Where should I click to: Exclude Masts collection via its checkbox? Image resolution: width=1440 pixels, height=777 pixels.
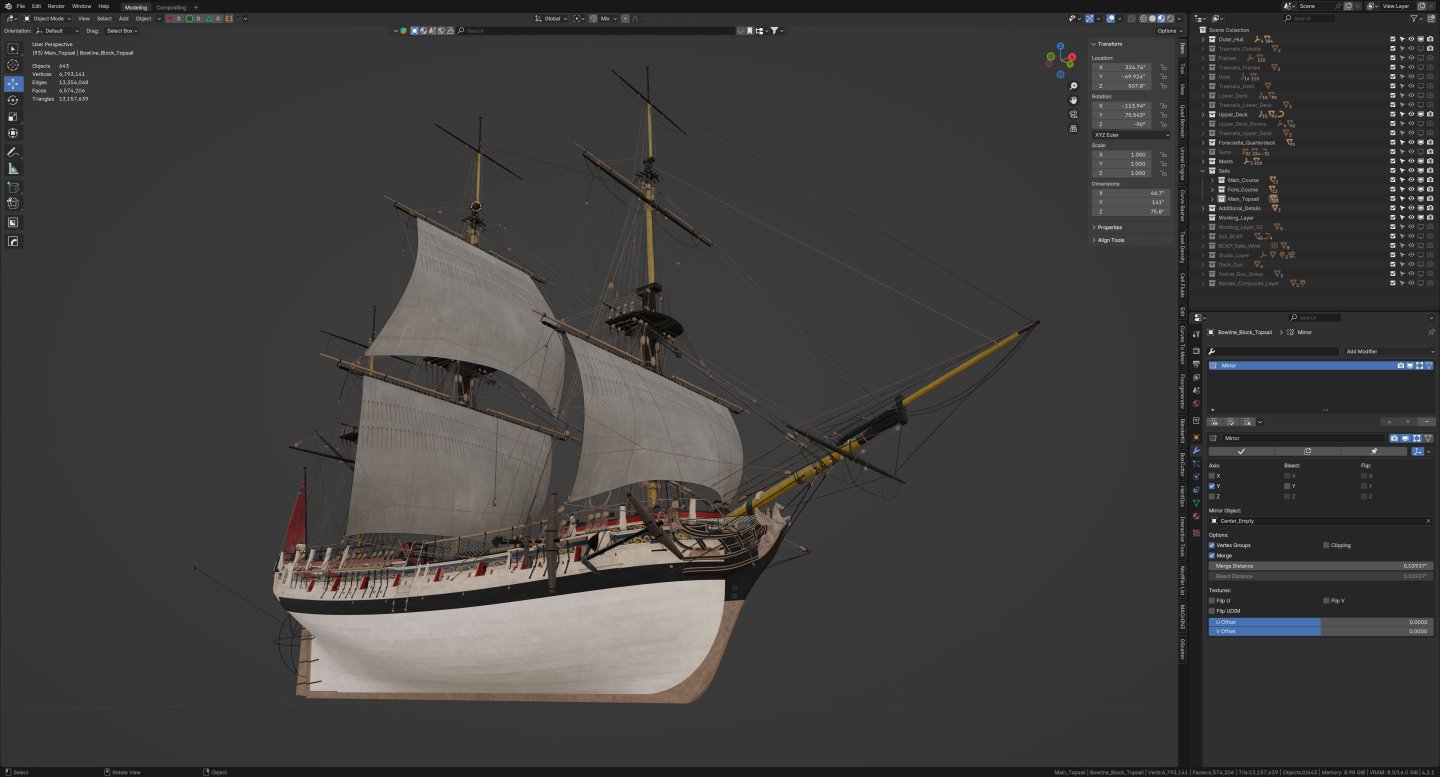point(1392,161)
